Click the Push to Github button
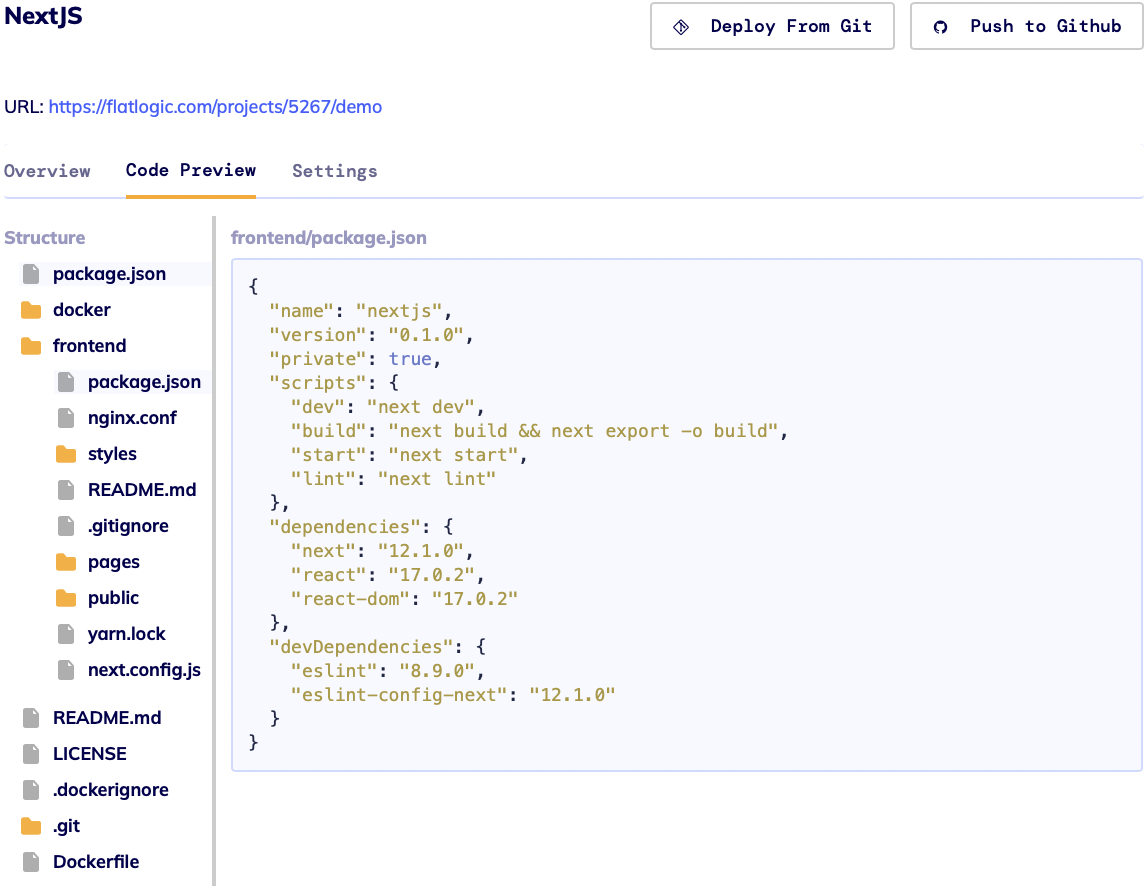Screen dimensions: 1148x896 pyautogui.click(x=1026, y=26)
